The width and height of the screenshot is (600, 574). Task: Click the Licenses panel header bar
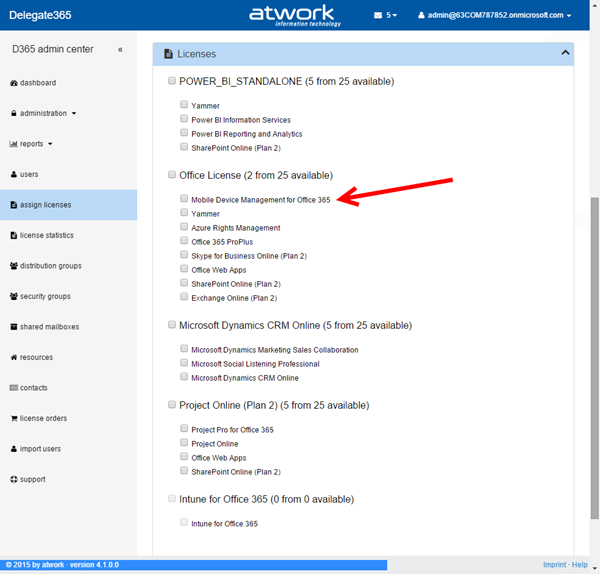point(363,54)
